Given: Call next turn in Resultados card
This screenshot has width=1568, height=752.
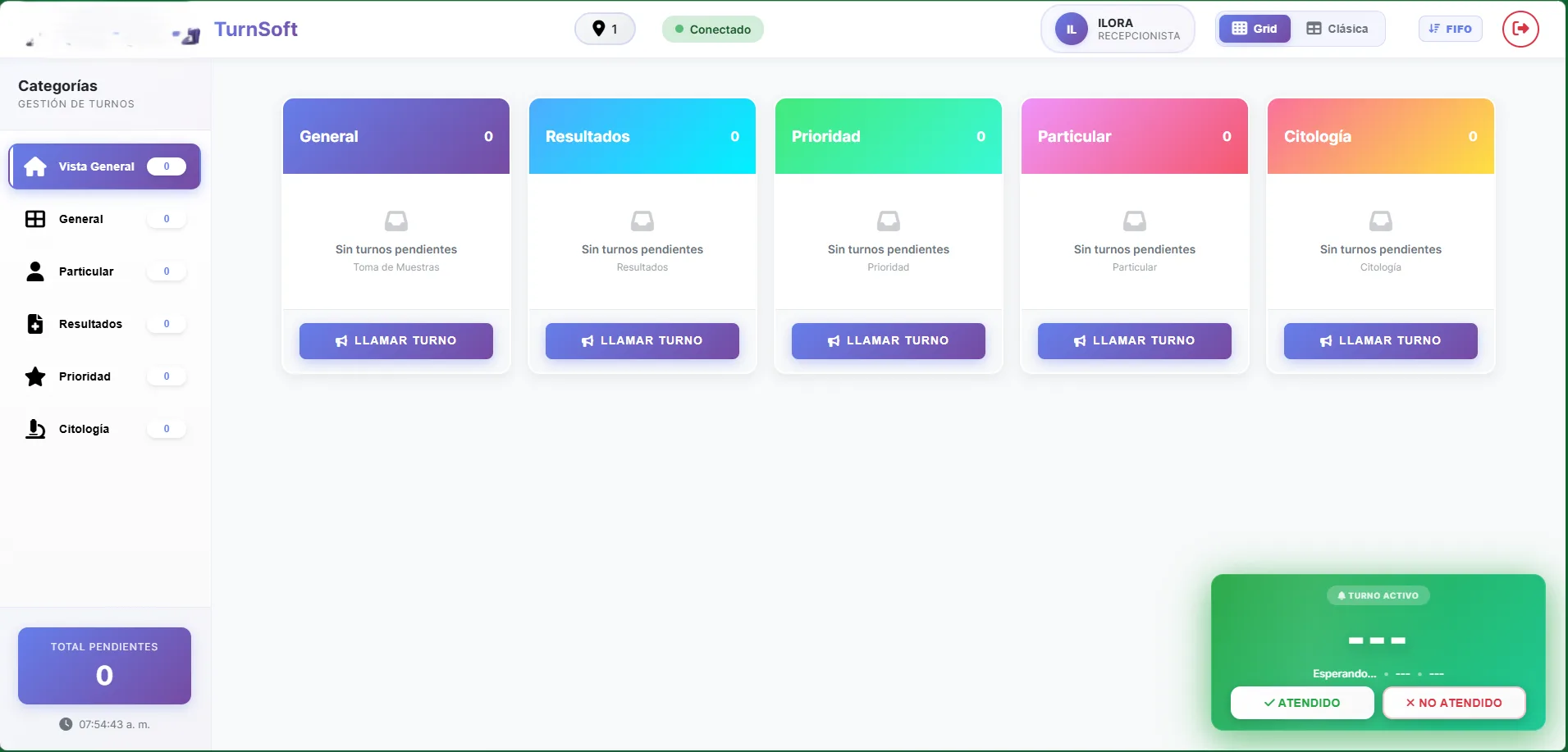Looking at the screenshot, I should 642,340.
